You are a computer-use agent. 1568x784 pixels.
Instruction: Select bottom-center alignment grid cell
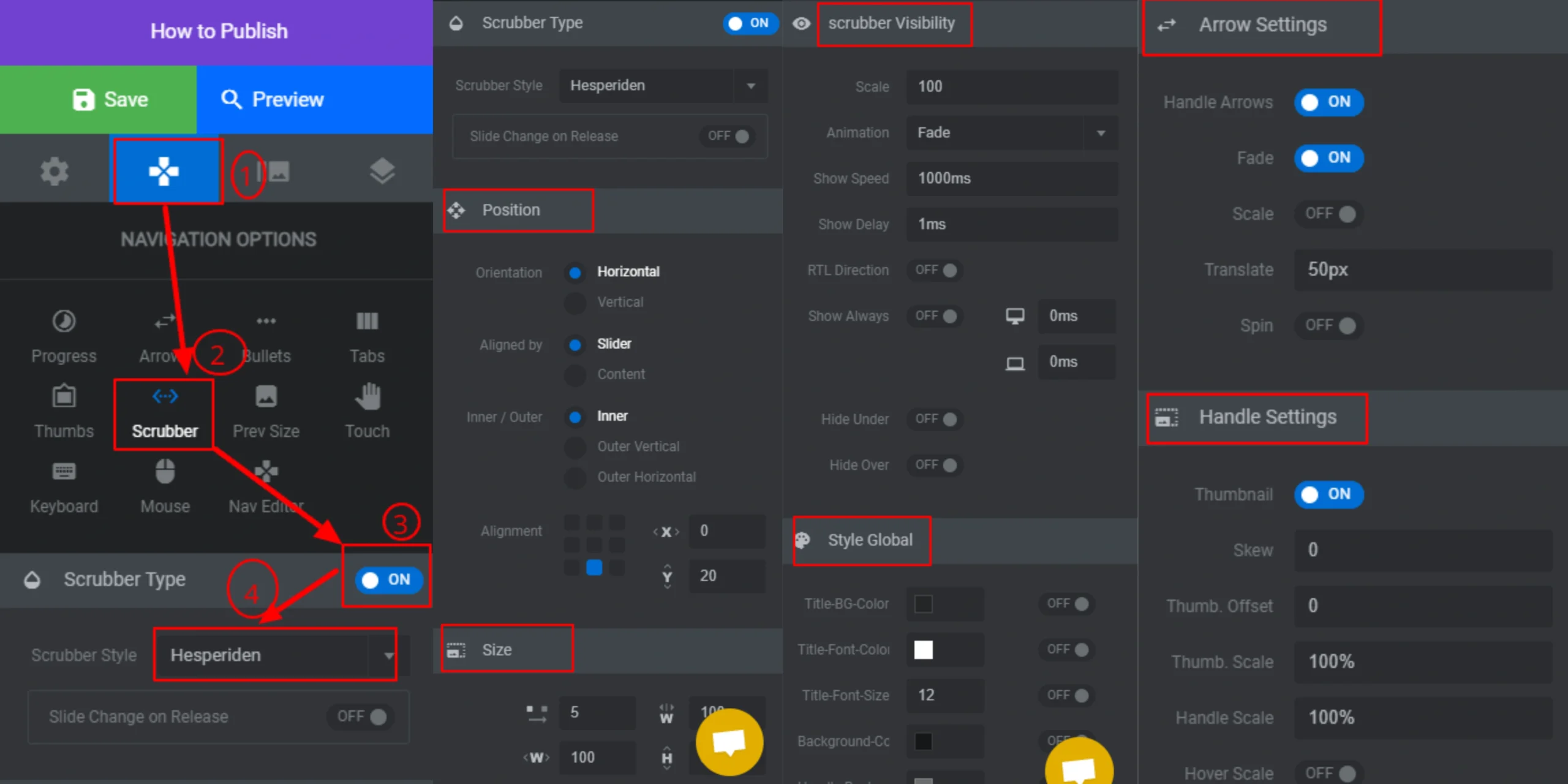tap(594, 568)
